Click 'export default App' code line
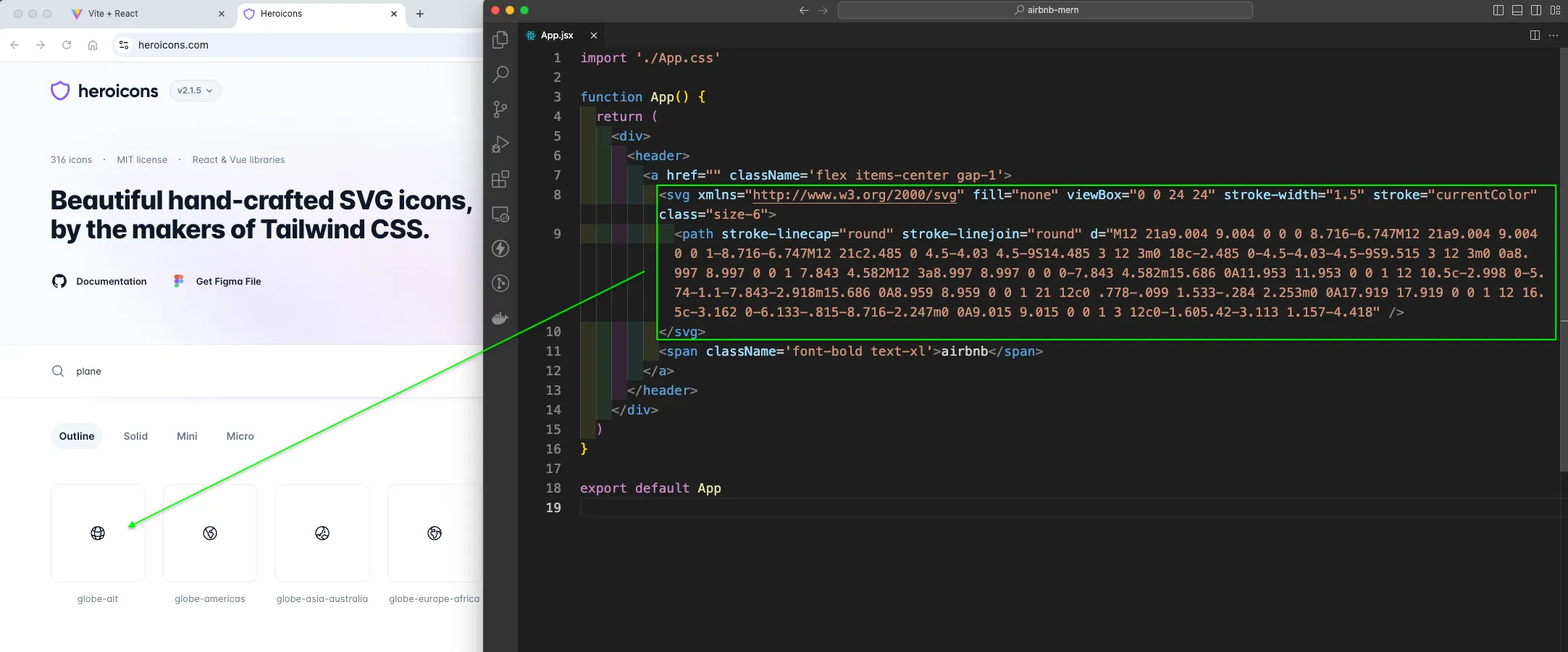1568x652 pixels. [x=650, y=488]
